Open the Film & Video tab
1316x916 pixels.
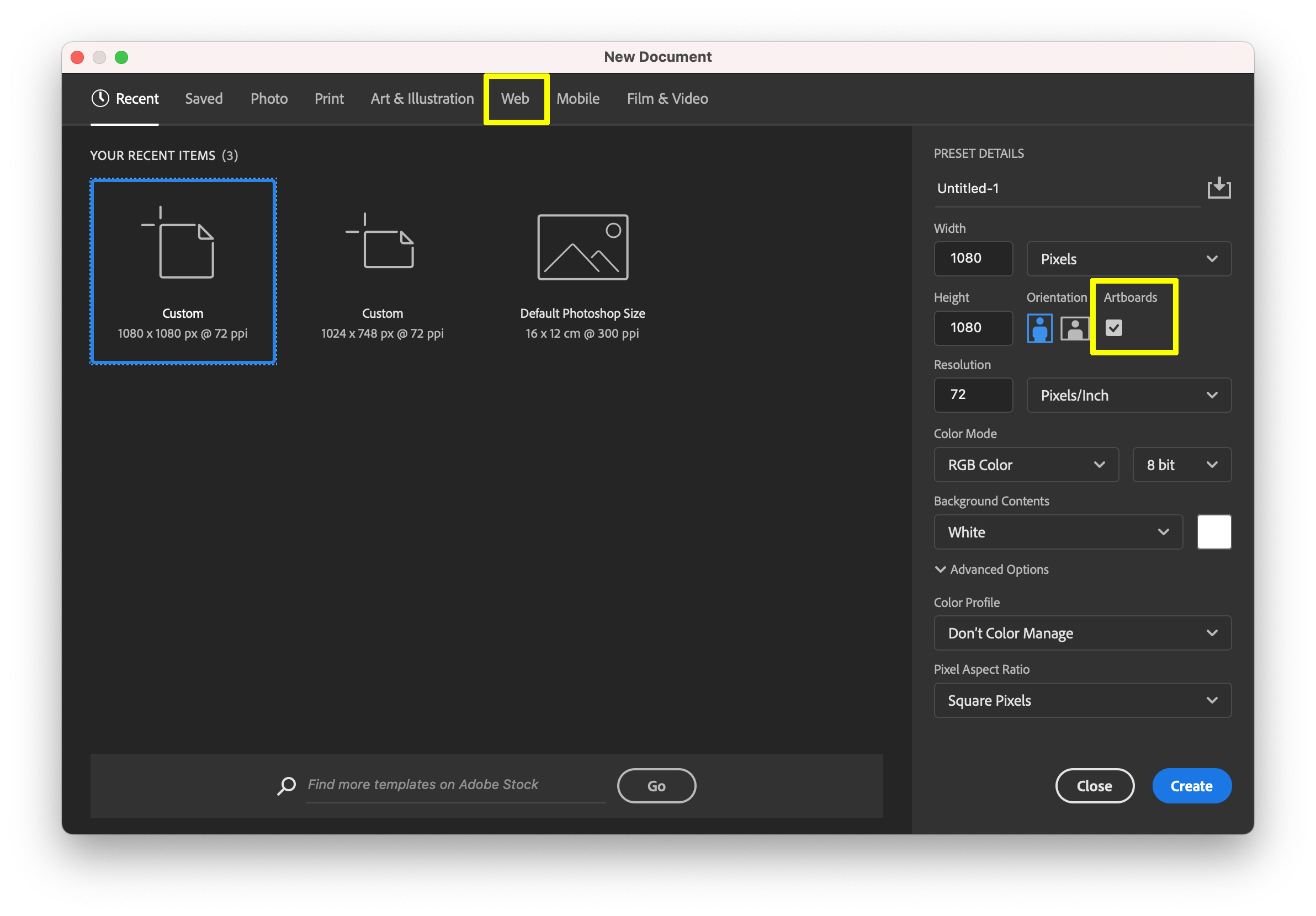coord(667,99)
